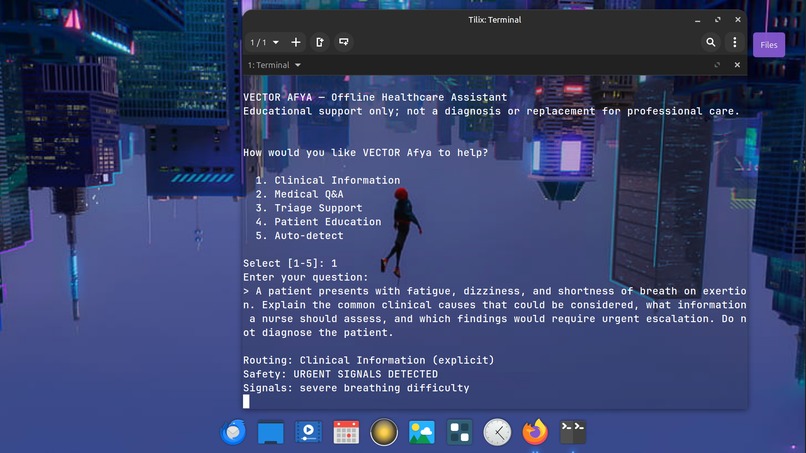Click "Safety: URGENT SIGNALS DETECTED" line
Image resolution: width=806 pixels, height=453 pixels.
[341, 374]
